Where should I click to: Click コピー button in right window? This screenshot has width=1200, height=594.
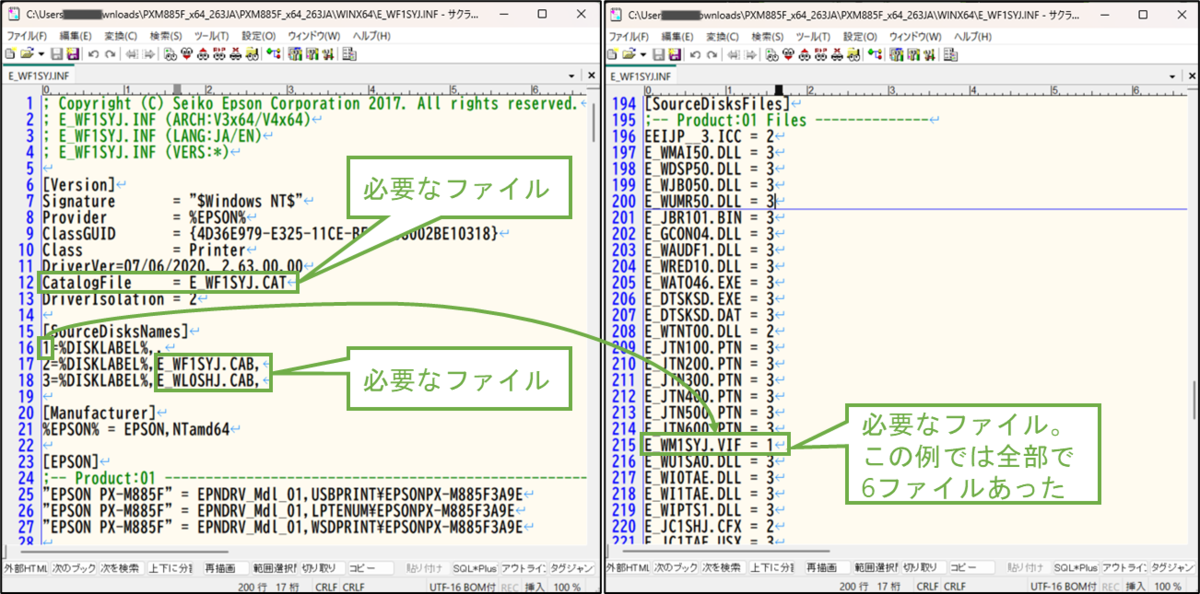point(974,568)
